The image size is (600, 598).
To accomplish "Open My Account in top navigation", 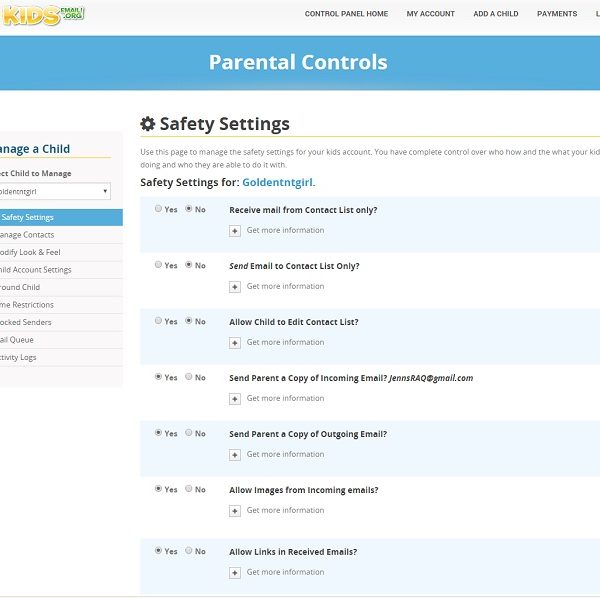I will click(430, 14).
